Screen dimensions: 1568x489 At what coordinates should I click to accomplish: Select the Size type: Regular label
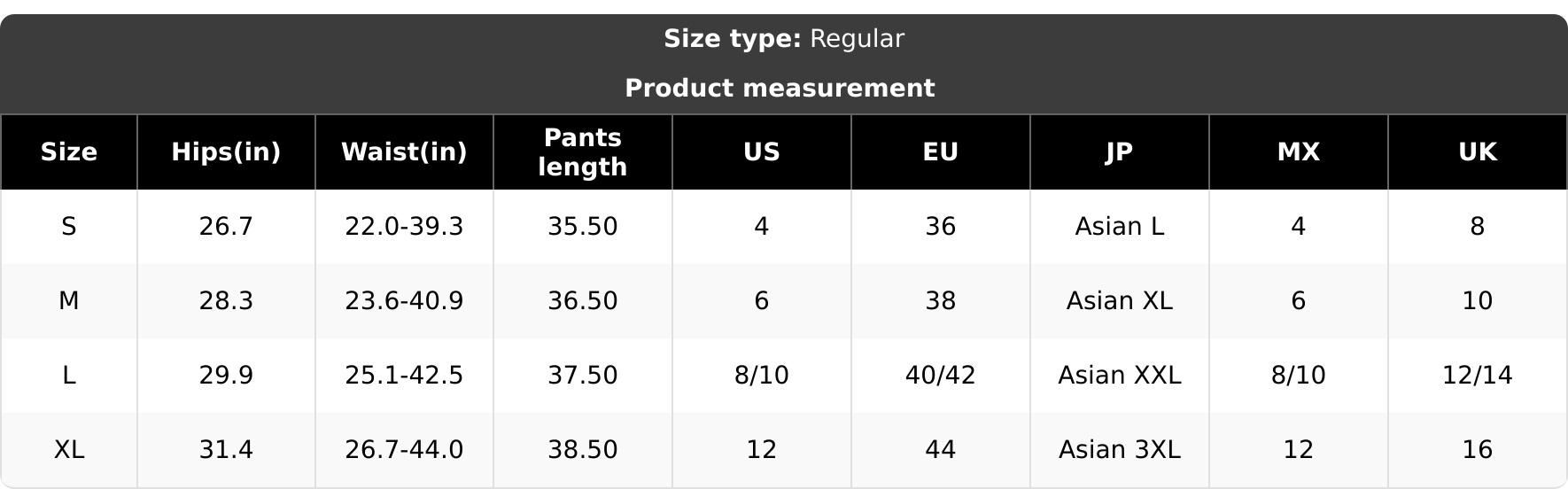click(x=784, y=39)
